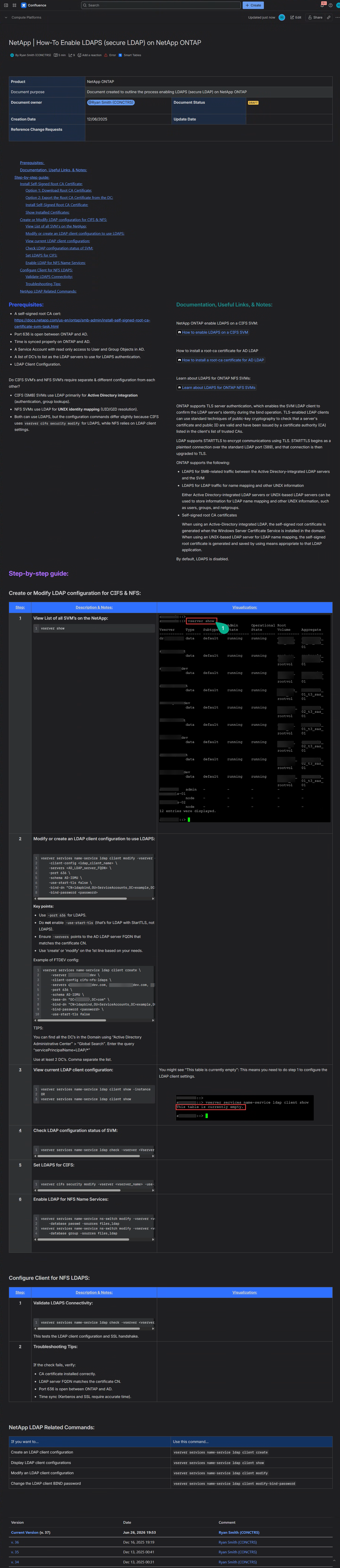Click the DRAFT status lozenge
The height and width of the screenshot is (1568, 340).
point(253,102)
